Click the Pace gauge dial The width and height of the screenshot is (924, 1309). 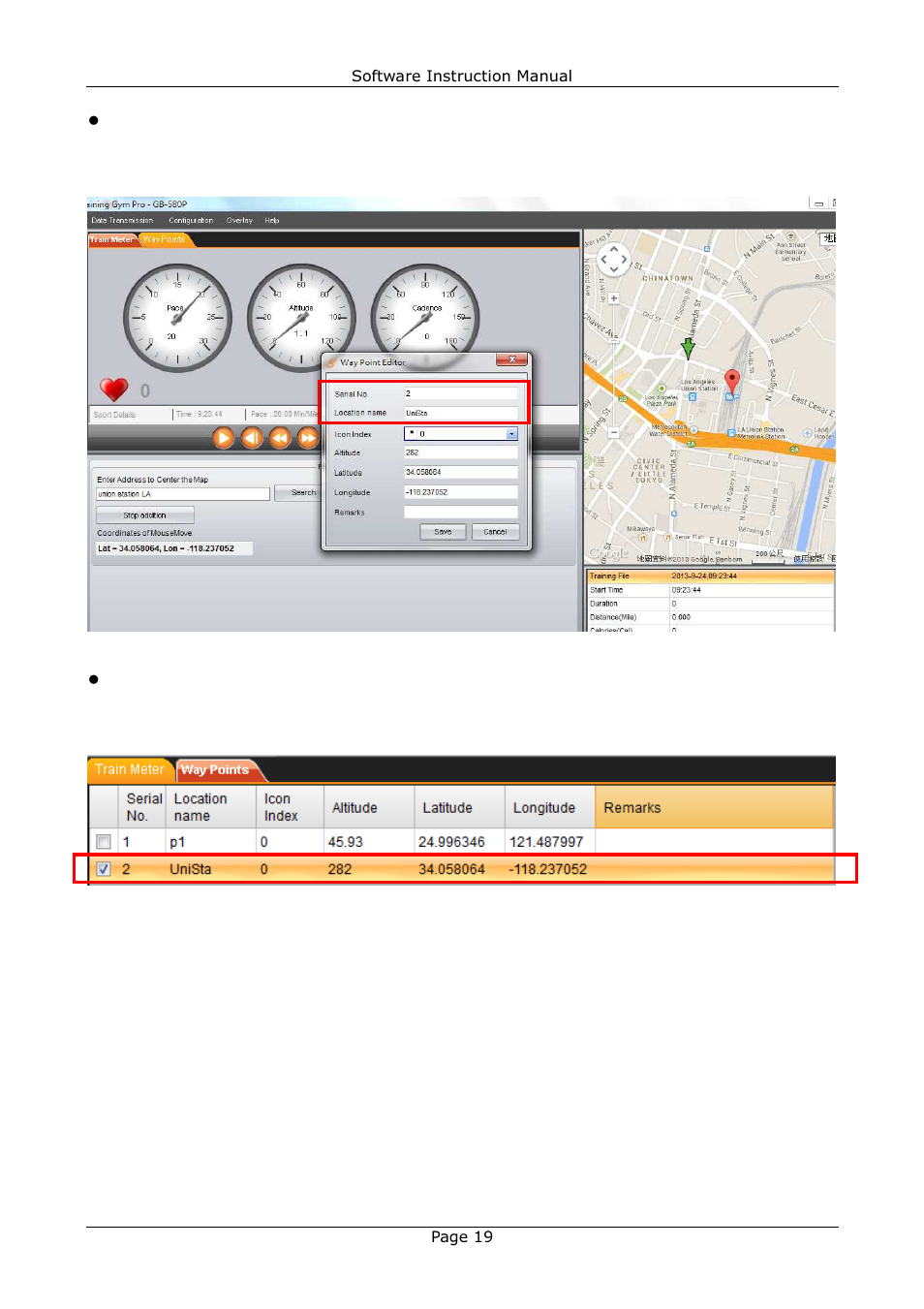point(178,318)
